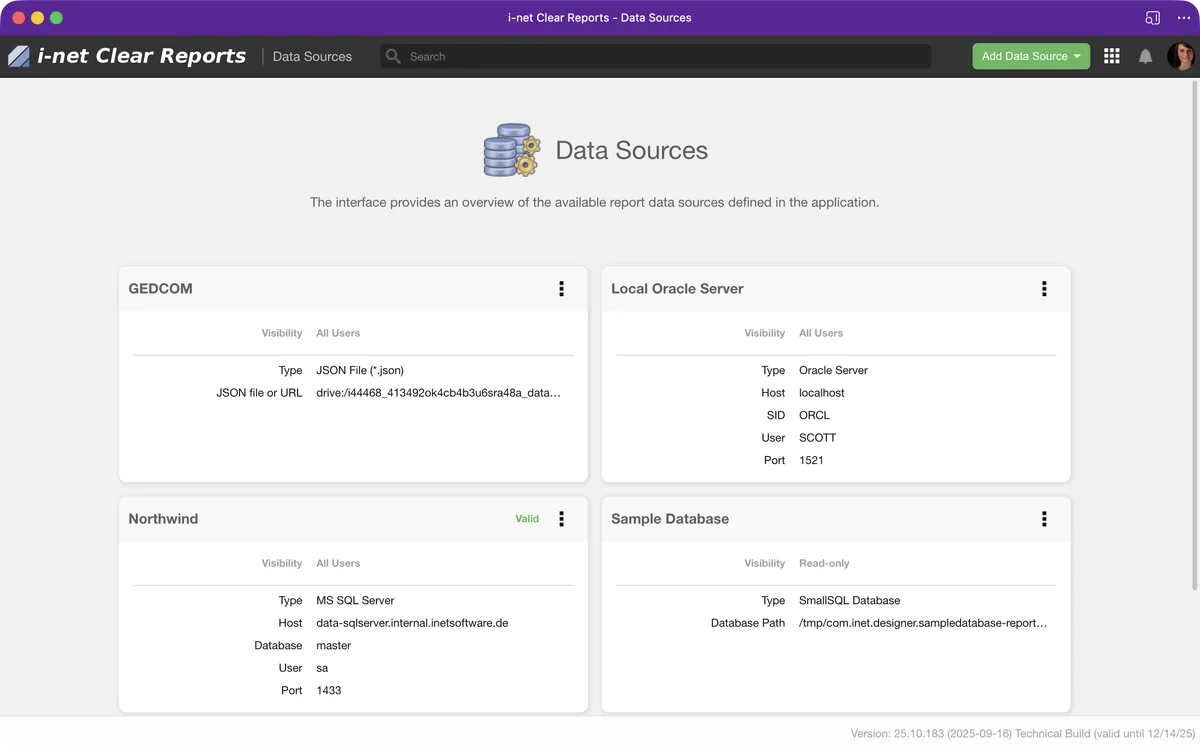Click the i-net Clear Reports logo icon
Viewport: 1200px width, 750px height.
click(19, 56)
